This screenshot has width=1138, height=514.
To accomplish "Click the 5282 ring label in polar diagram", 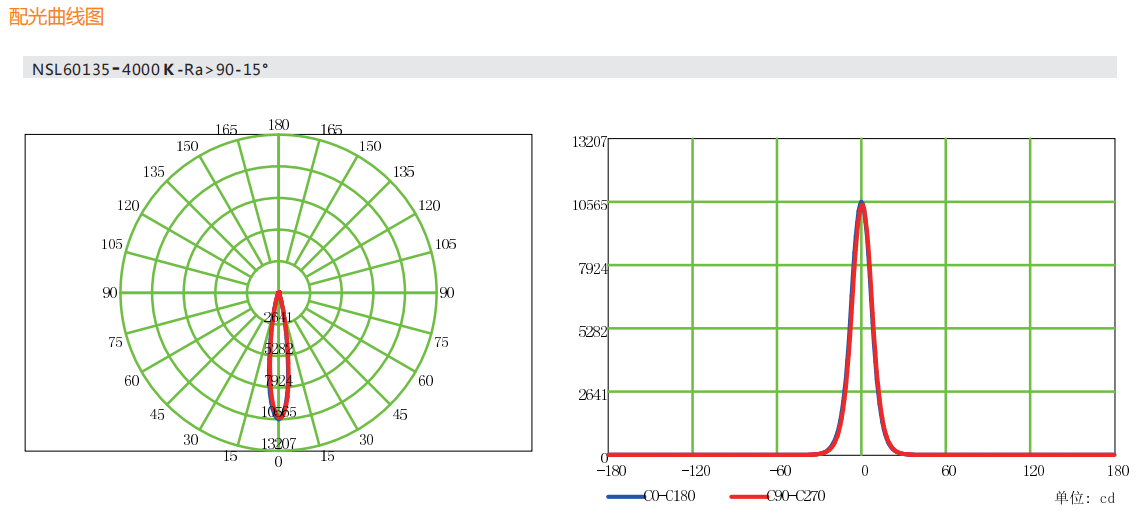I will [x=279, y=349].
